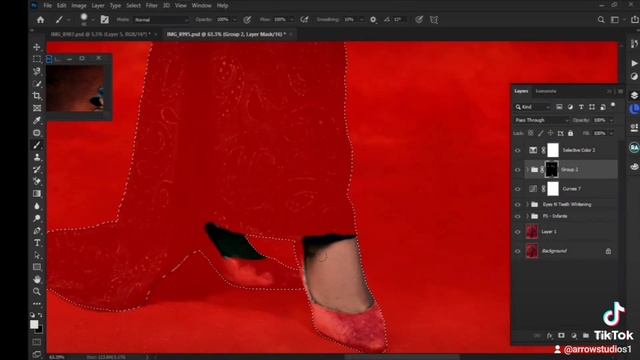640x360 pixels.
Task: Open the File menu
Action: 48,6
